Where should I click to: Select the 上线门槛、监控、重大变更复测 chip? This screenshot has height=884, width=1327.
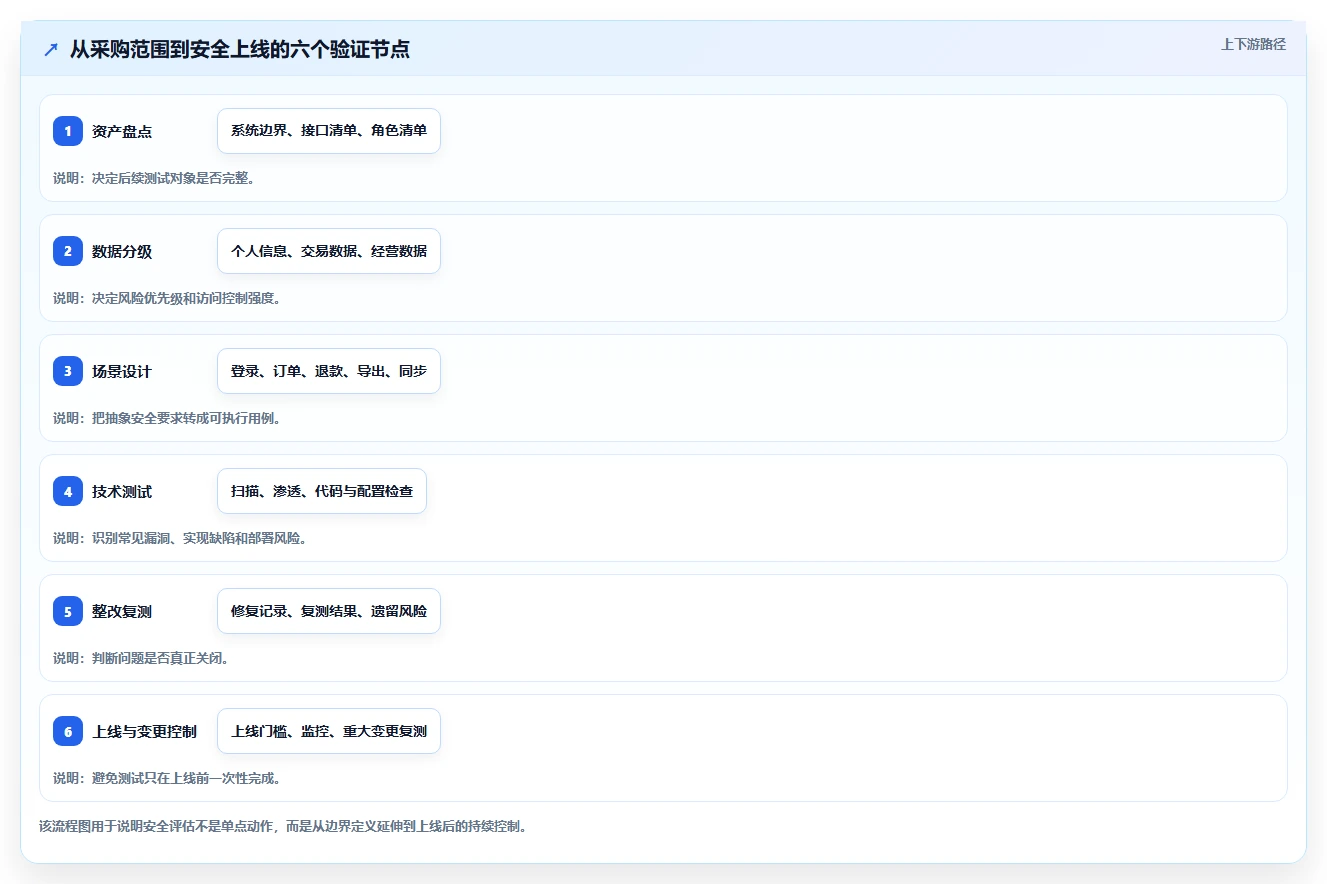click(x=329, y=731)
